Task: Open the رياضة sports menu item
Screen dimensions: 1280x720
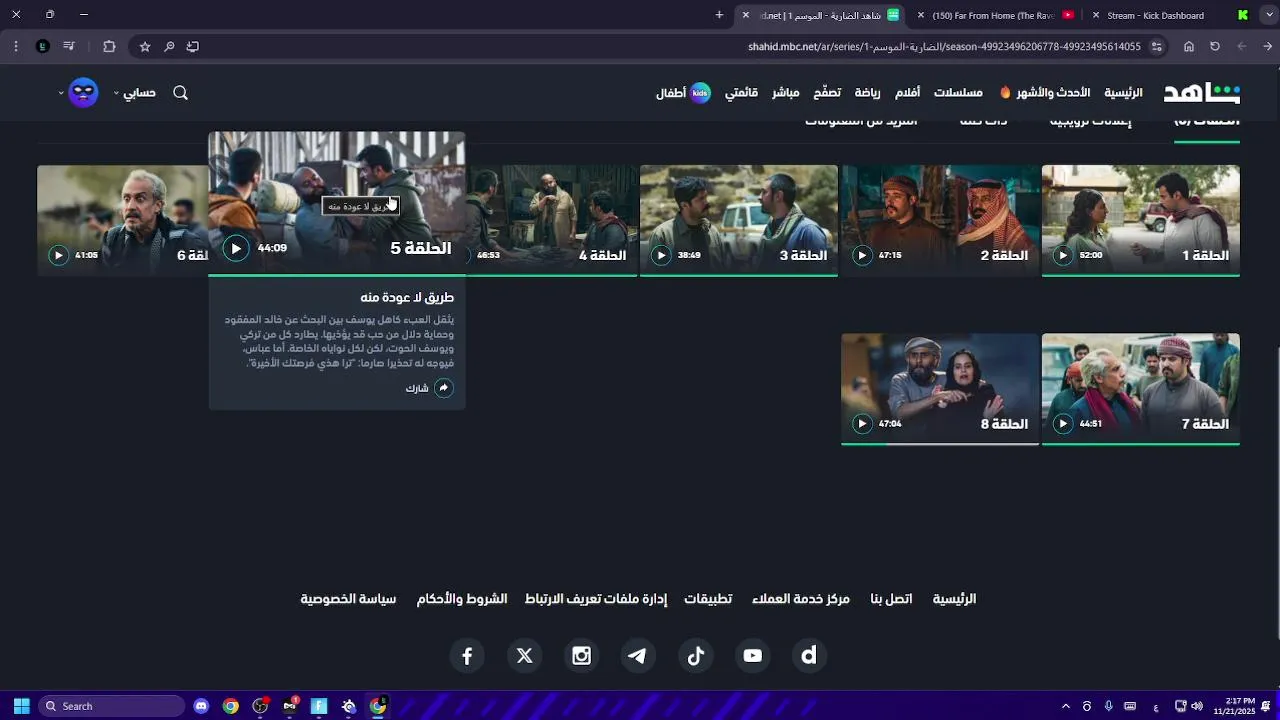Action: click(867, 93)
